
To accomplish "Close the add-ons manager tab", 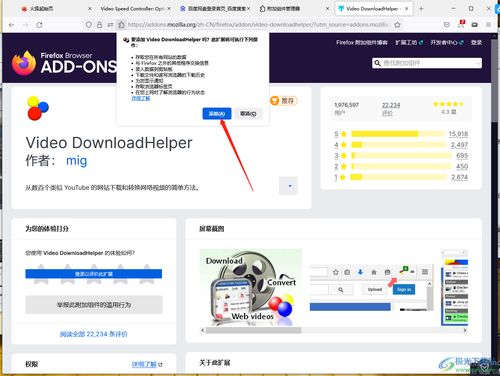I will 327,9.
